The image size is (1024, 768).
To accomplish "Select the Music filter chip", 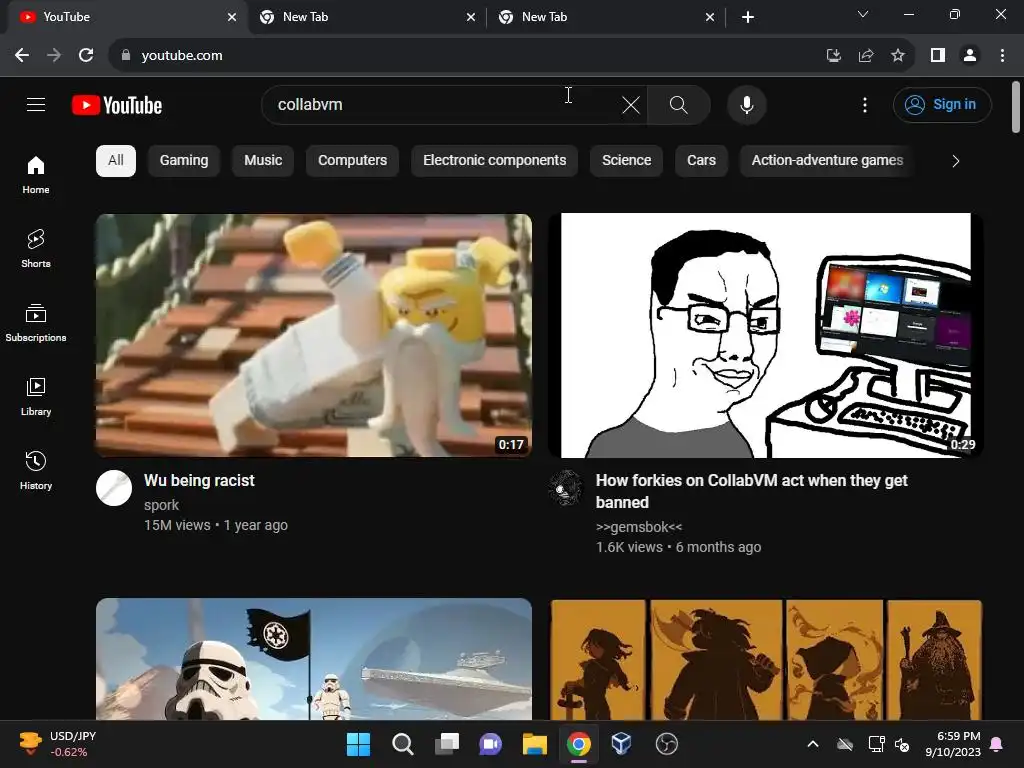I will point(263,161).
